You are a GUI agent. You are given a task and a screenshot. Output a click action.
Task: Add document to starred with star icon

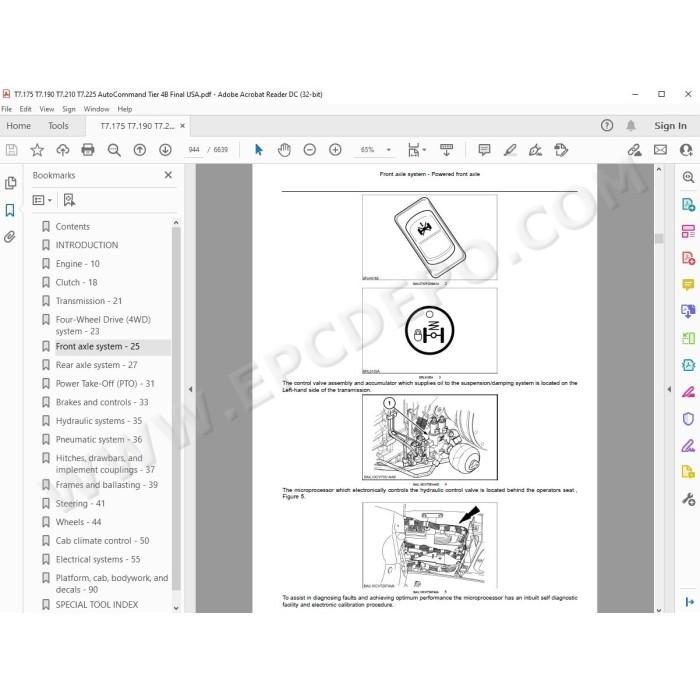coord(37,150)
